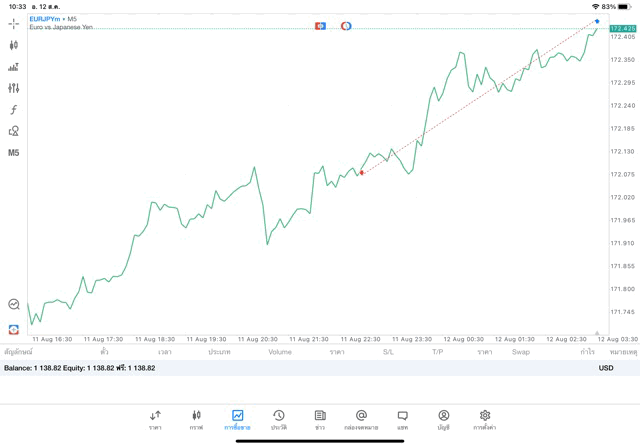This screenshot has height=447, width=640.
Task: Tap the red-blue circular icon at top
Action: pyautogui.click(x=346, y=25)
